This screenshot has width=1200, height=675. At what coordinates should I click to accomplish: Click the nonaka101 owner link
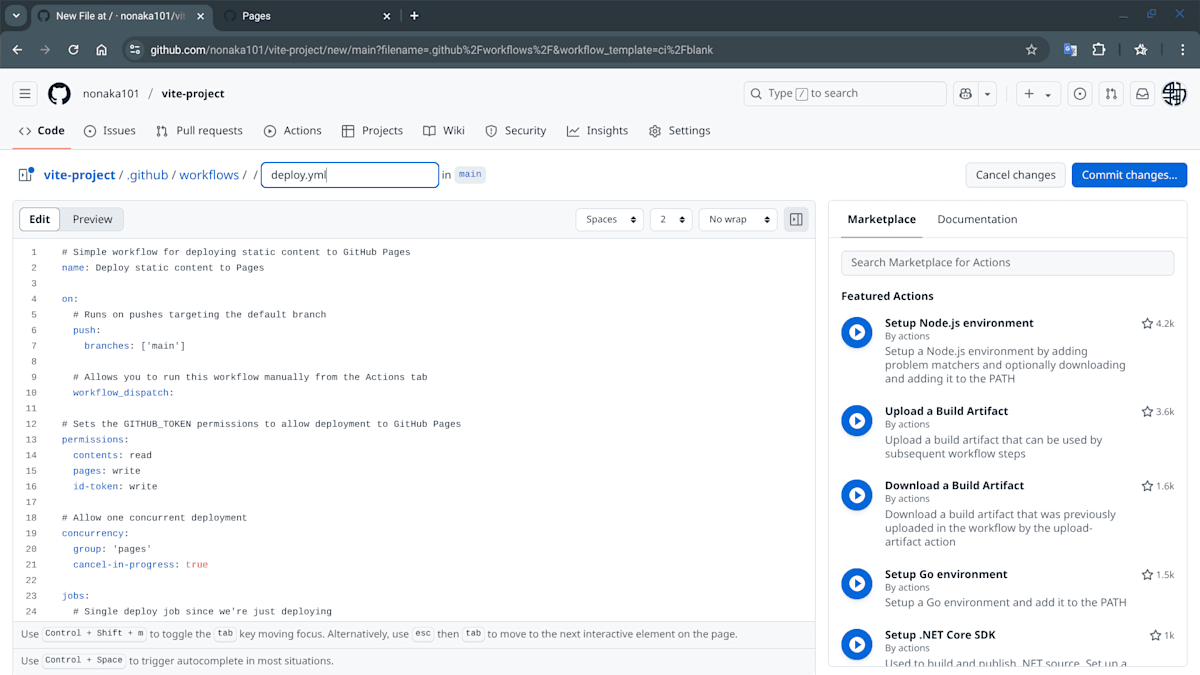coord(111,93)
